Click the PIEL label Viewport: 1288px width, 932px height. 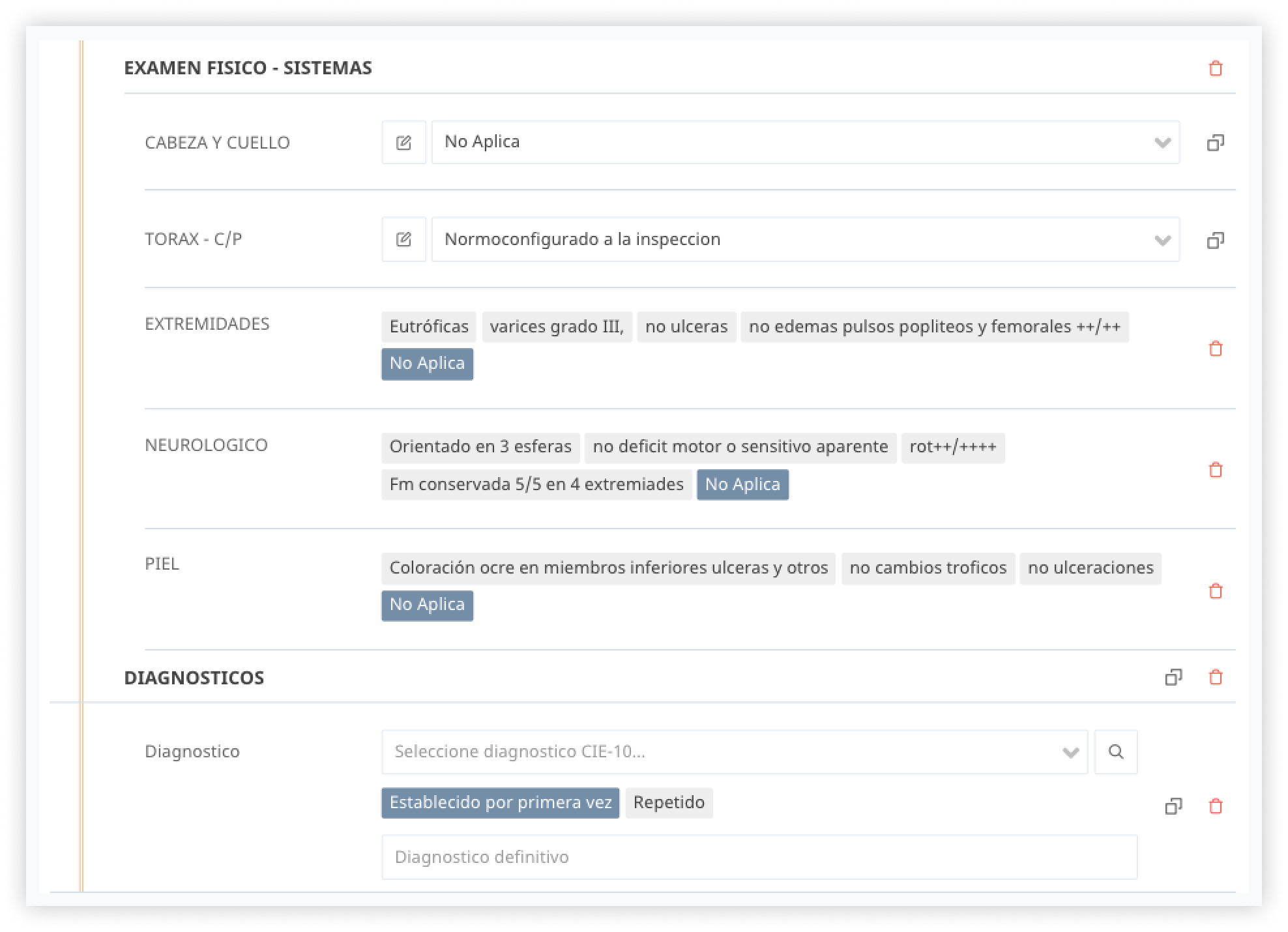[162, 564]
